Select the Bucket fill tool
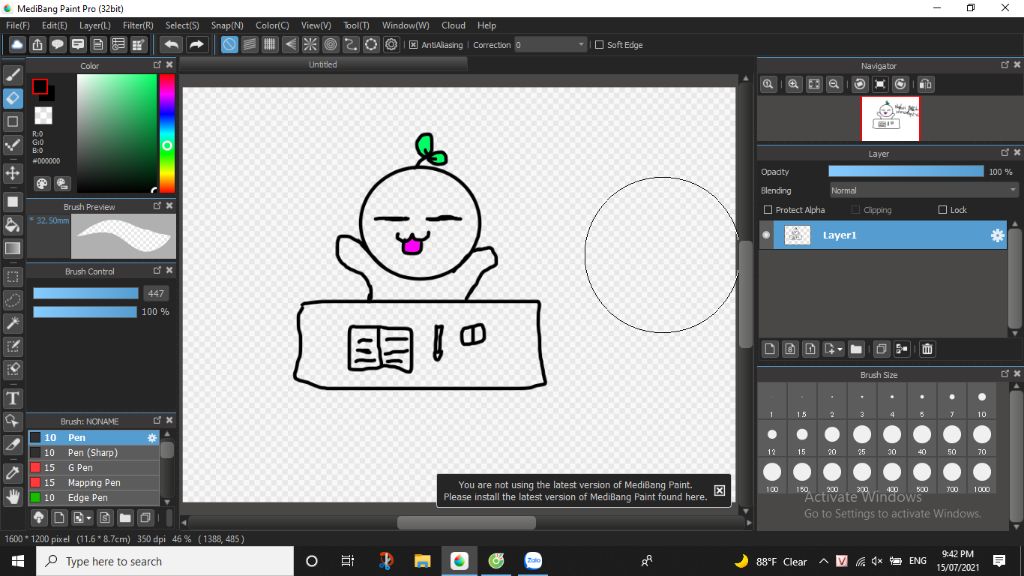The height and width of the screenshot is (576, 1024). tap(12, 225)
